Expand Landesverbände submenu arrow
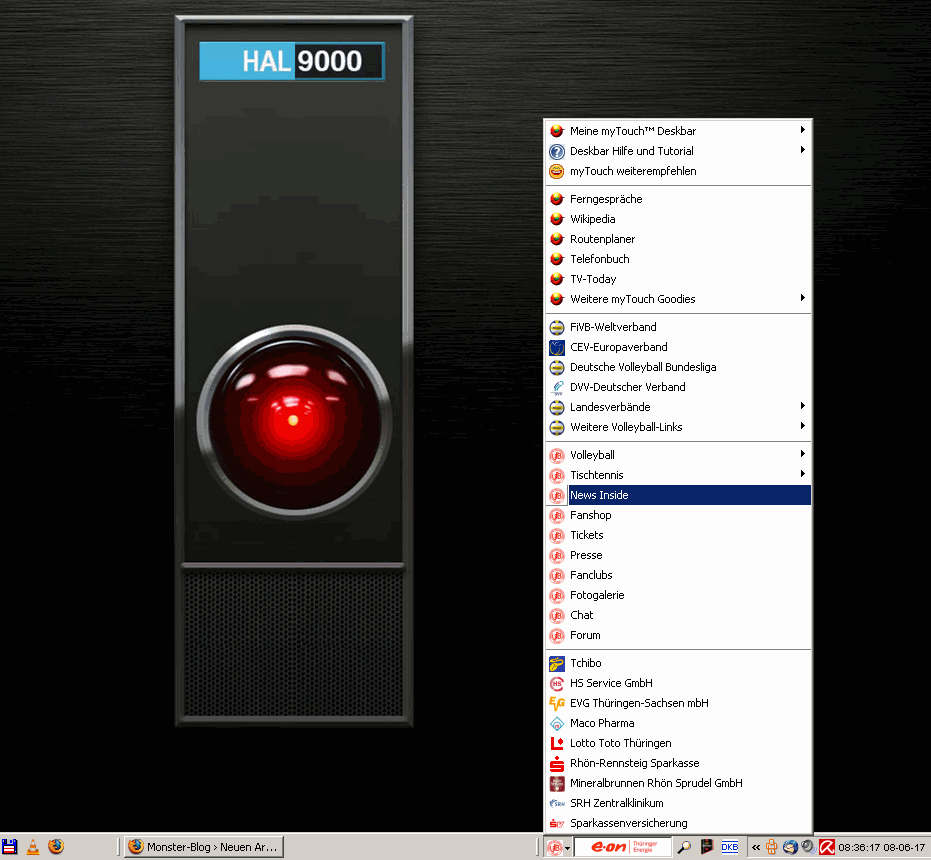Image resolution: width=931 pixels, height=860 pixels. click(803, 406)
